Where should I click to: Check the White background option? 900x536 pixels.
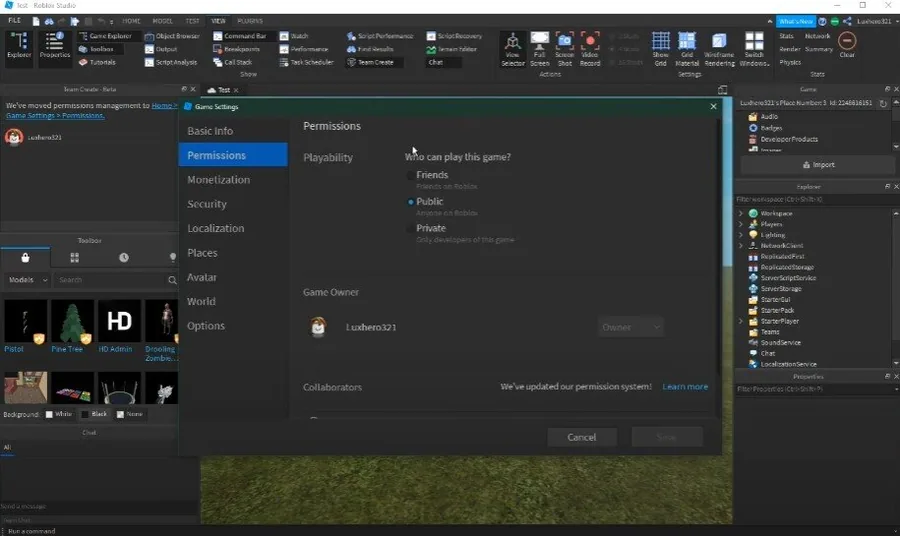pos(49,414)
